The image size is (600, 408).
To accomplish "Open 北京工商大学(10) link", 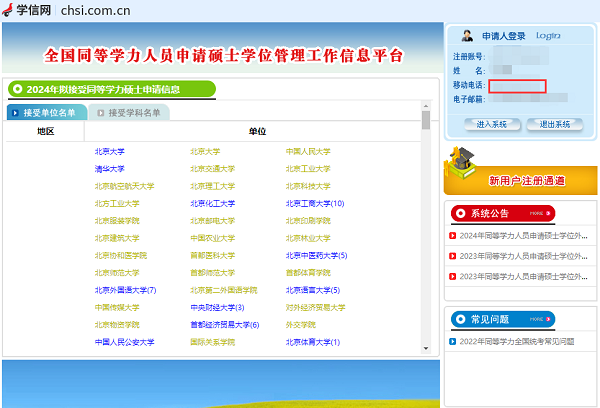I will pyautogui.click(x=315, y=203).
